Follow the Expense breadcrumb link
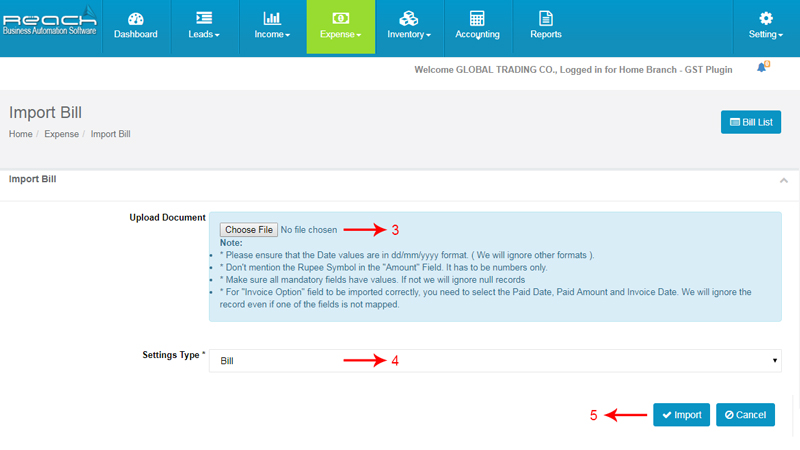 [x=61, y=134]
